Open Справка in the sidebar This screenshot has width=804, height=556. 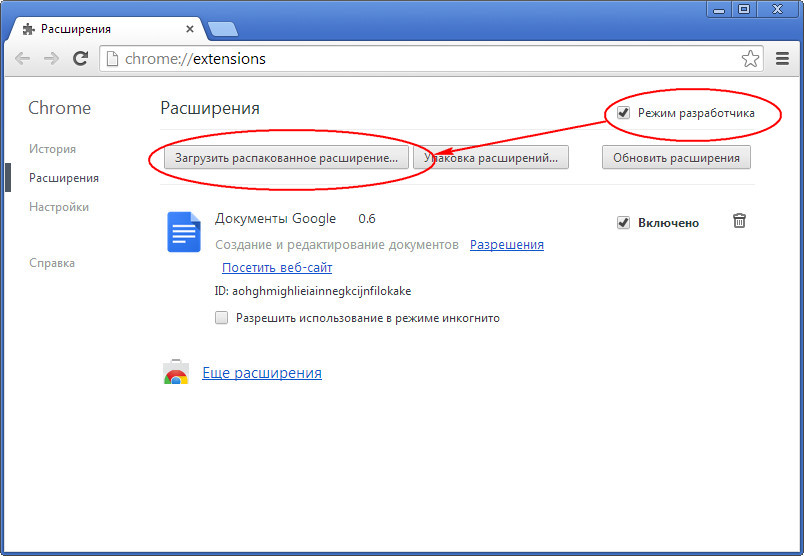[x=52, y=263]
